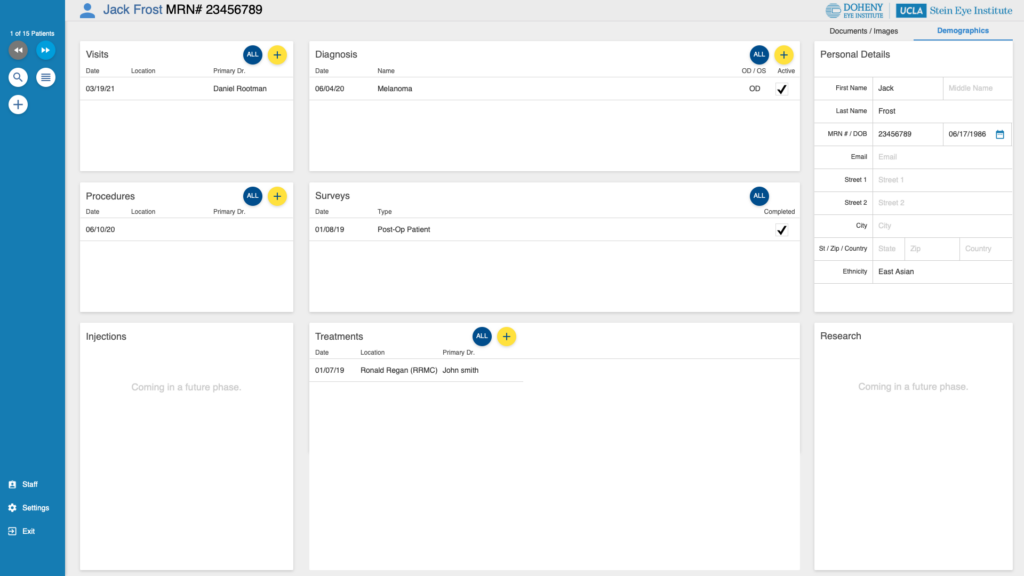This screenshot has height=576, width=1024.
Task: Add a new diagnosis with yellow plus
Action: [x=784, y=55]
